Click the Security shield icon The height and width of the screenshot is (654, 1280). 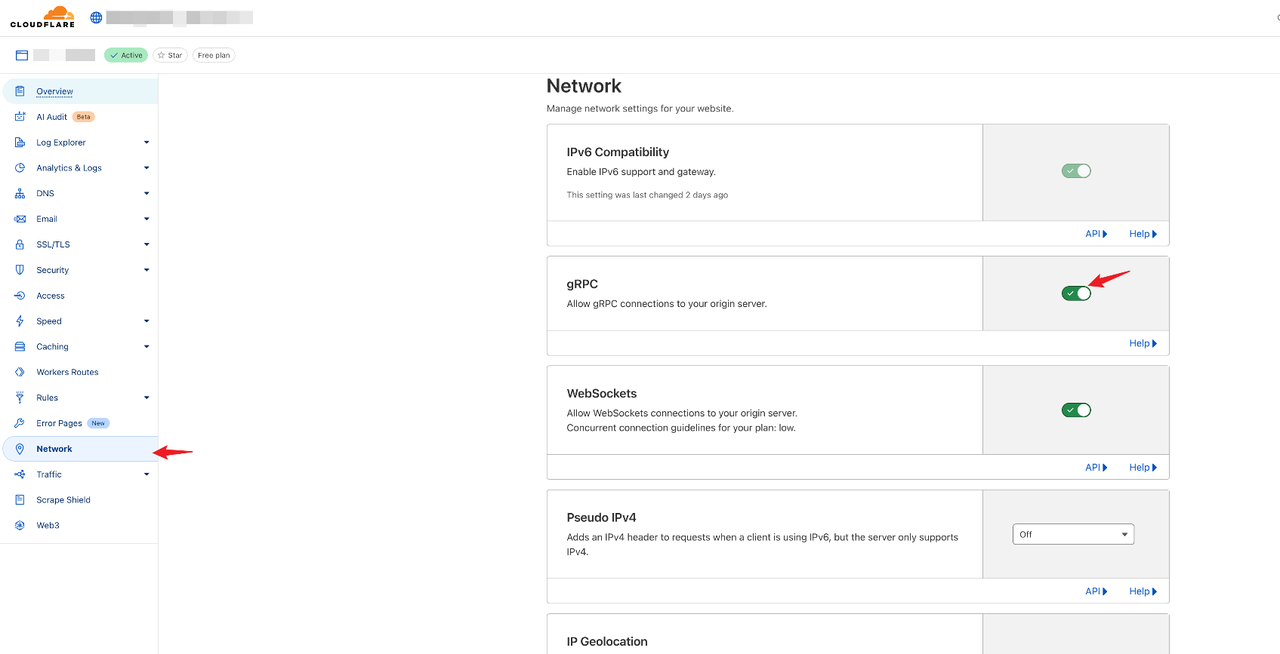[x=20, y=269]
